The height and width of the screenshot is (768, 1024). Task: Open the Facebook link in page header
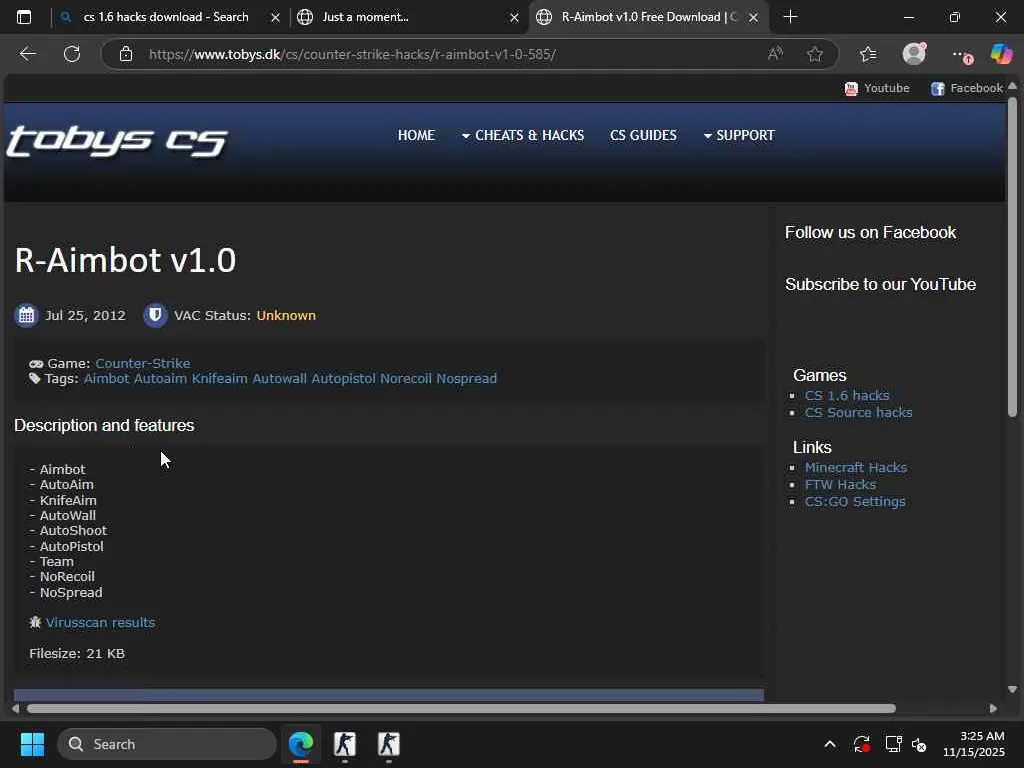tap(967, 88)
